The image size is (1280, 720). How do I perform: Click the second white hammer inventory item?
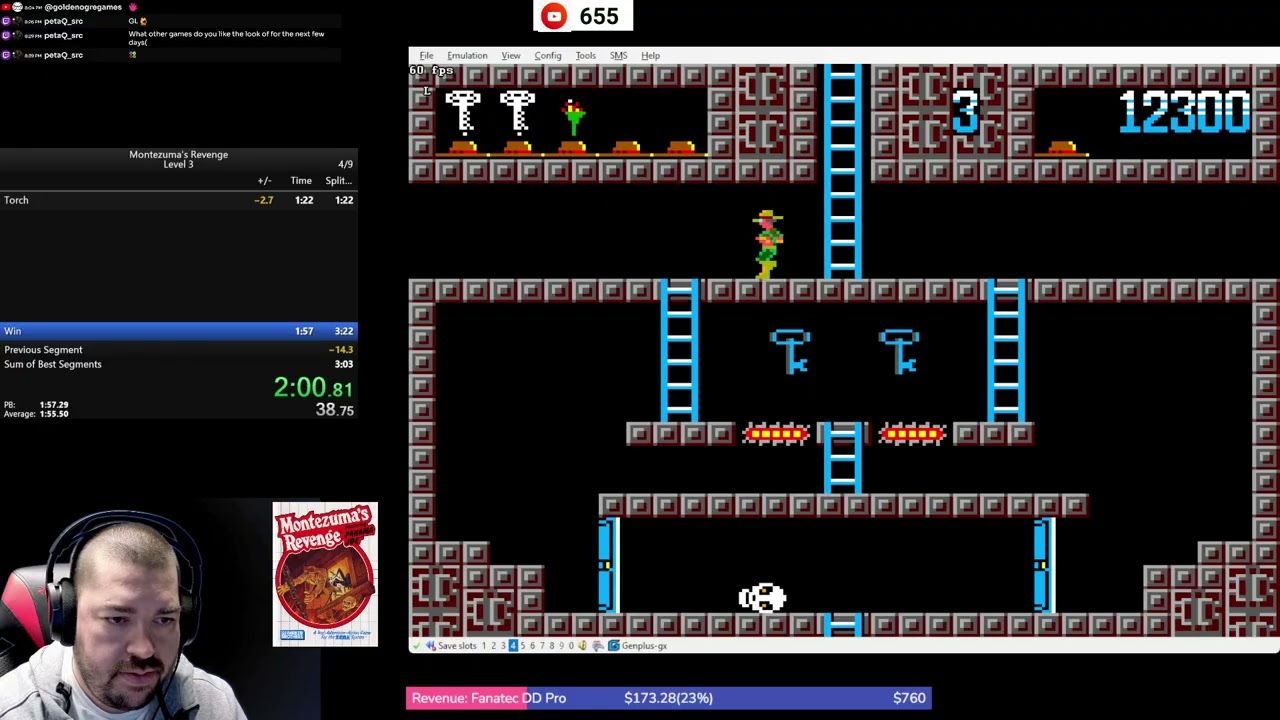[x=517, y=111]
